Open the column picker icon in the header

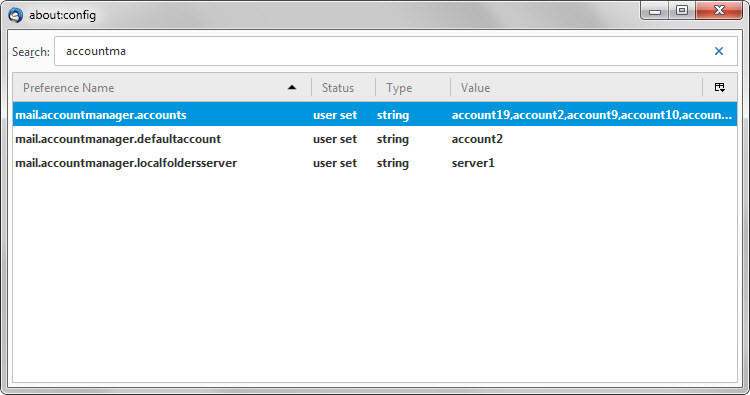coord(719,88)
